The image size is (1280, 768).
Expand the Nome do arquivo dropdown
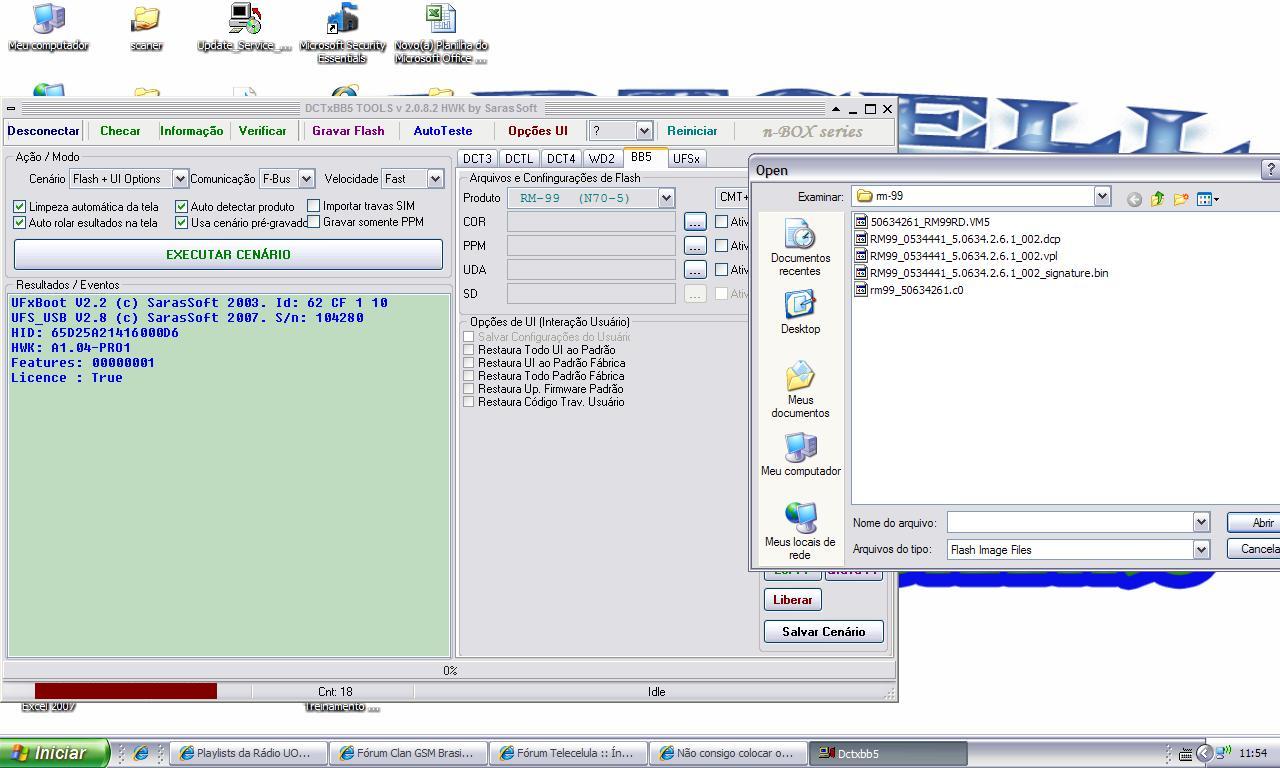1201,522
